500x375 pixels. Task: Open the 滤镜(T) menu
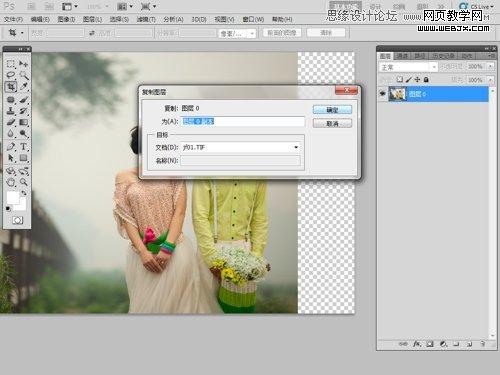click(146, 19)
